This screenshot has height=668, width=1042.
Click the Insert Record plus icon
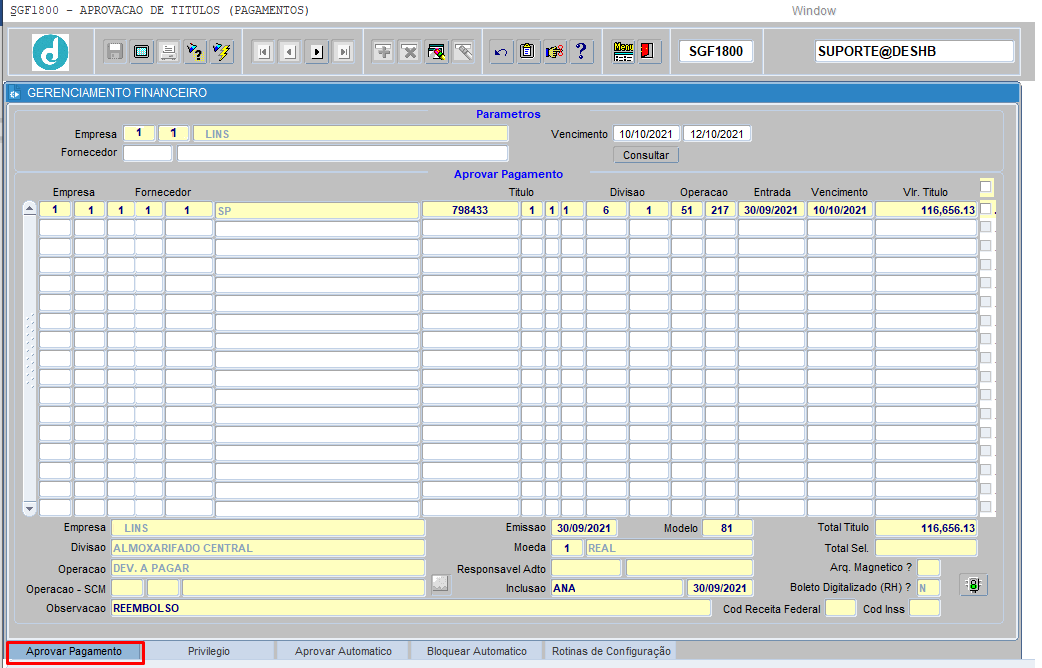pos(383,52)
